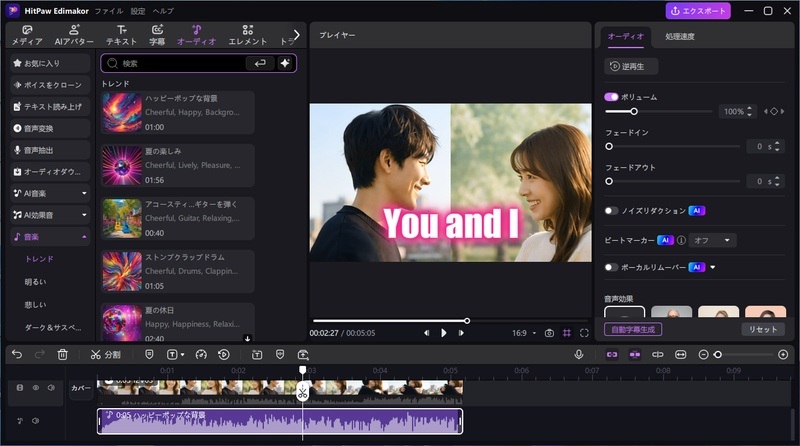The image size is (800, 446).
Task: Delete the selected clip with trash icon
Action: [x=62, y=354]
